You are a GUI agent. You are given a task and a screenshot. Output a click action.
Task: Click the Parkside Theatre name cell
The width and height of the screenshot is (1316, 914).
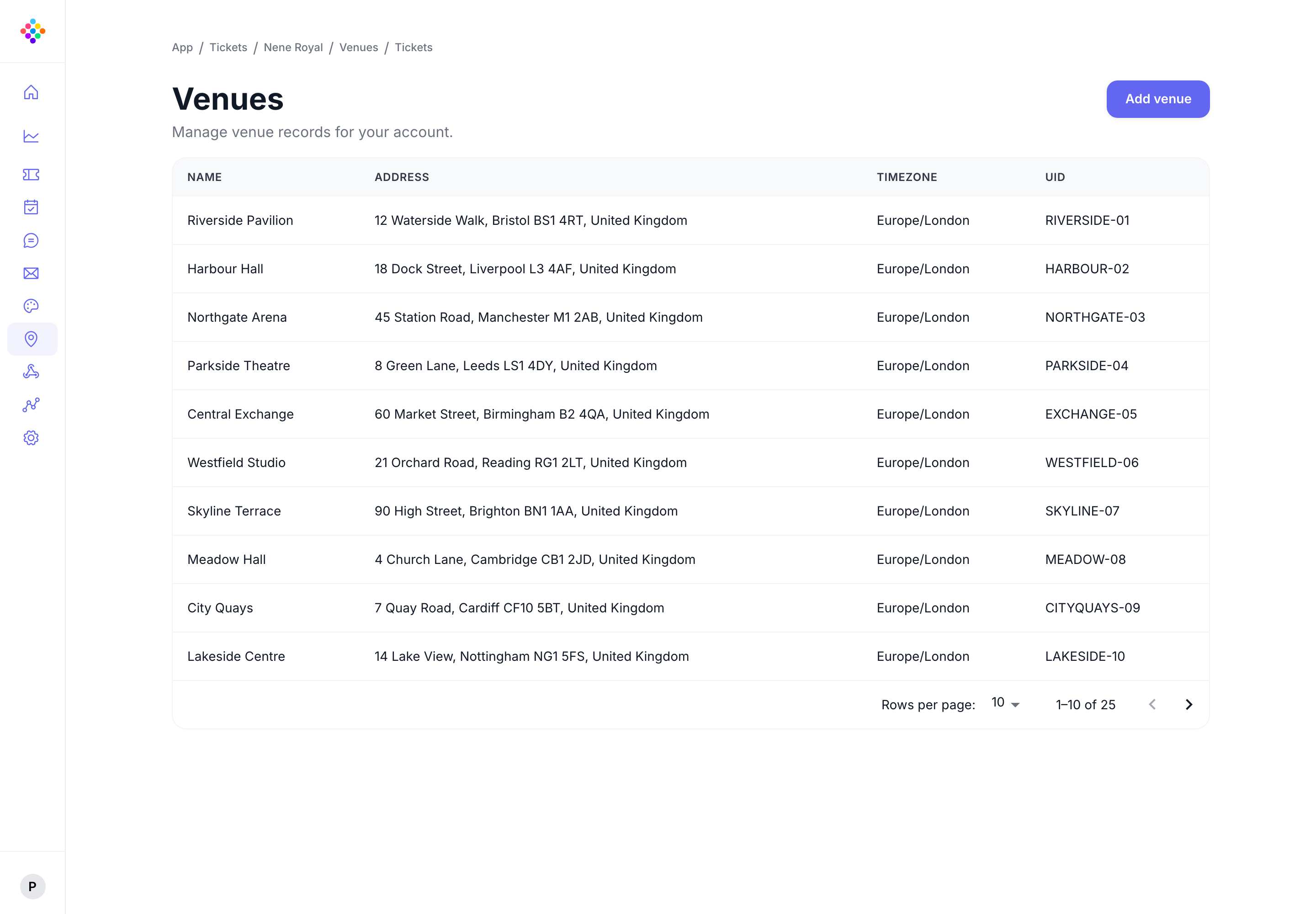pos(239,366)
